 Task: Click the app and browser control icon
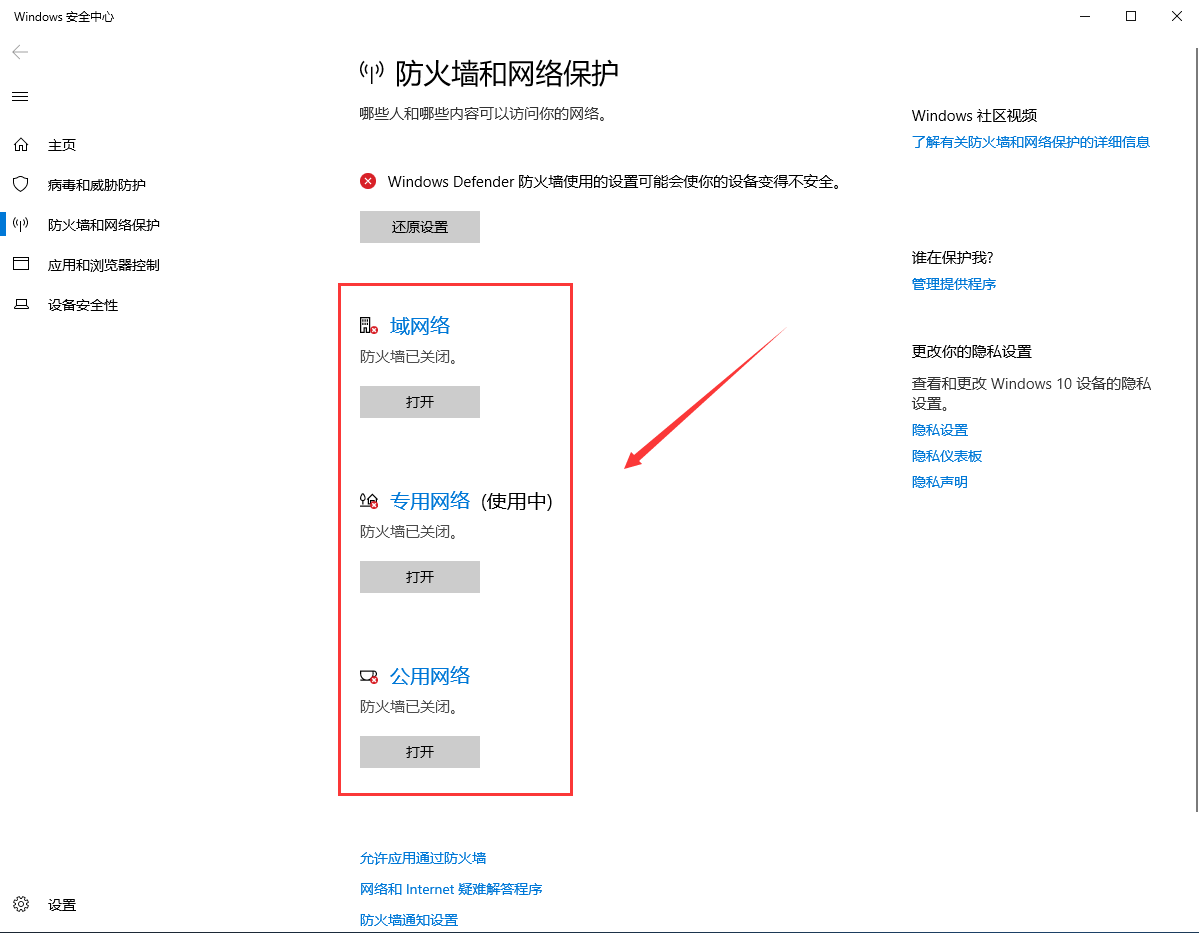(20, 265)
